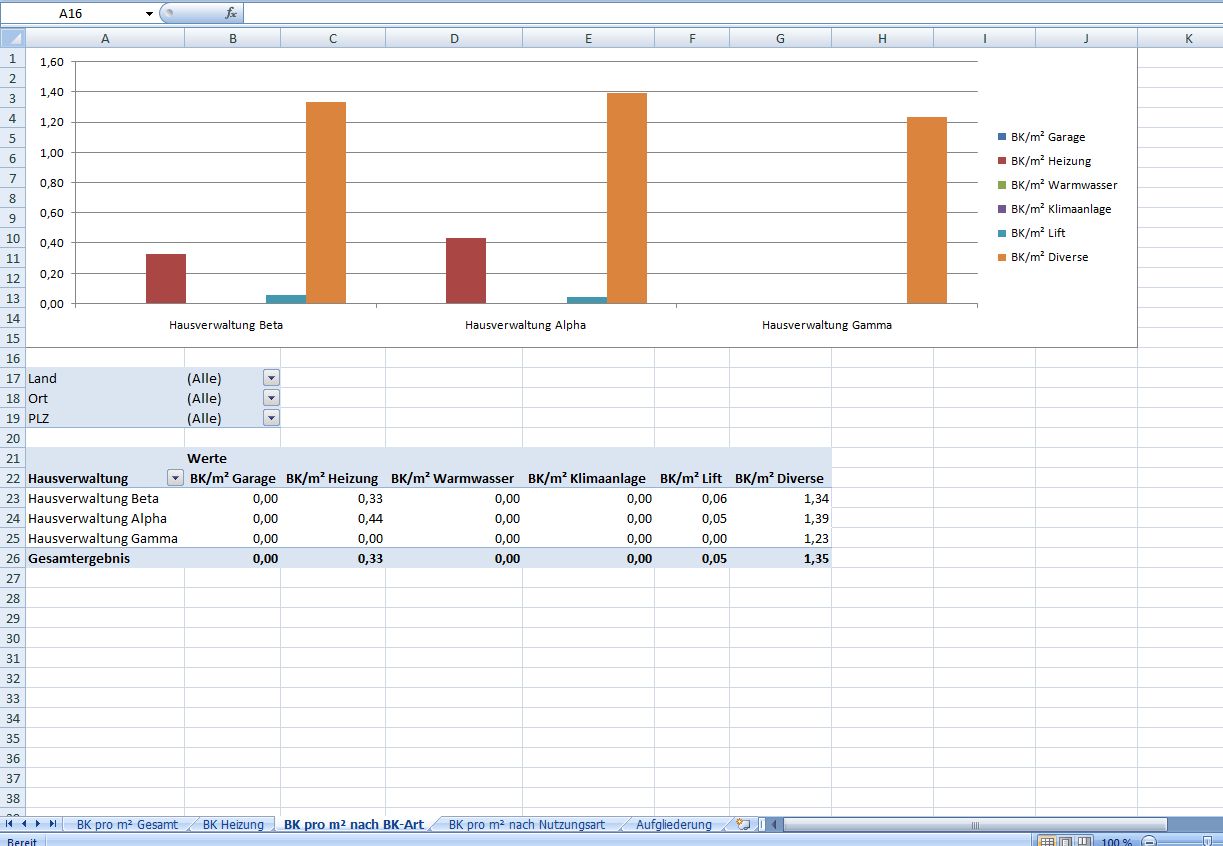Click BK/m² Diverse legend swatch
The width and height of the screenshot is (1223, 846).
tap(1002, 257)
